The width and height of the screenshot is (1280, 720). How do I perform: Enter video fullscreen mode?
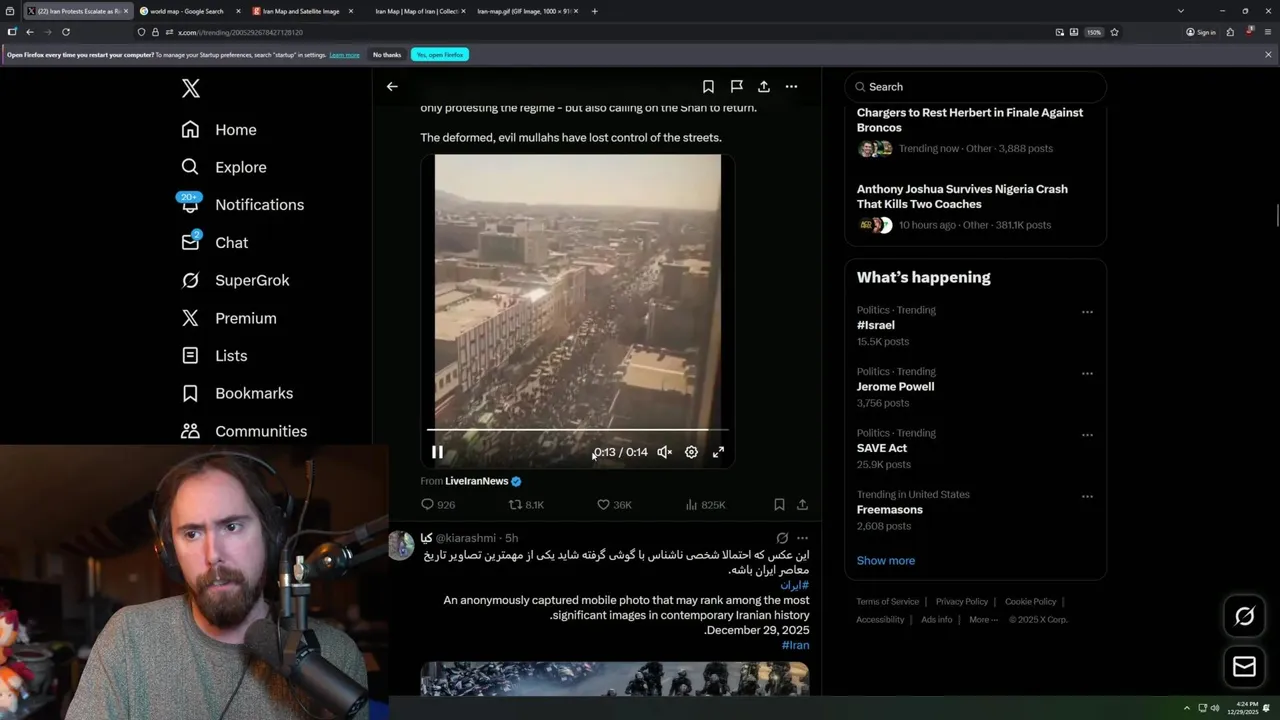point(718,452)
